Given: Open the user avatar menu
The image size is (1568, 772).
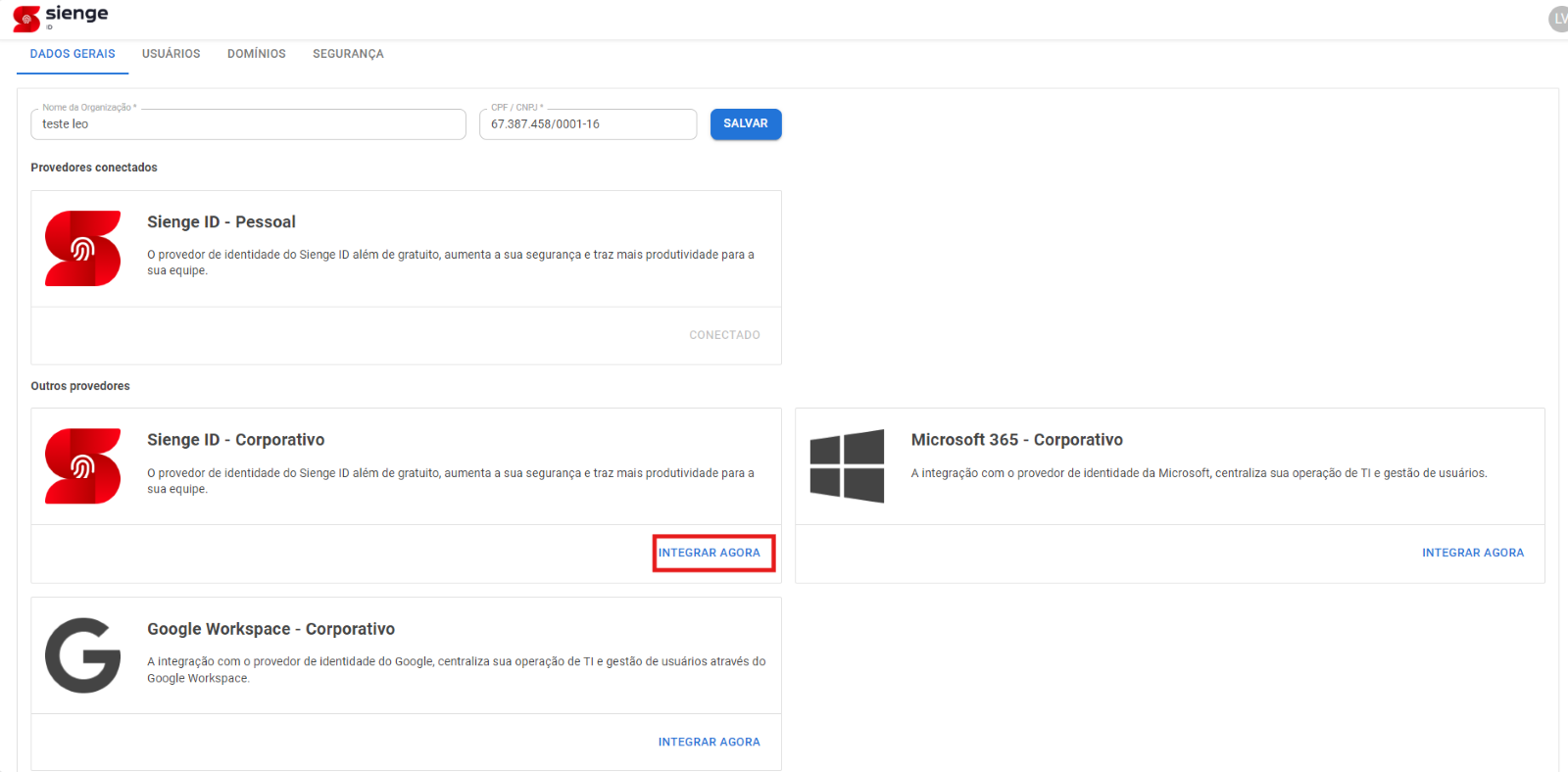Looking at the screenshot, I should tap(1558, 19).
